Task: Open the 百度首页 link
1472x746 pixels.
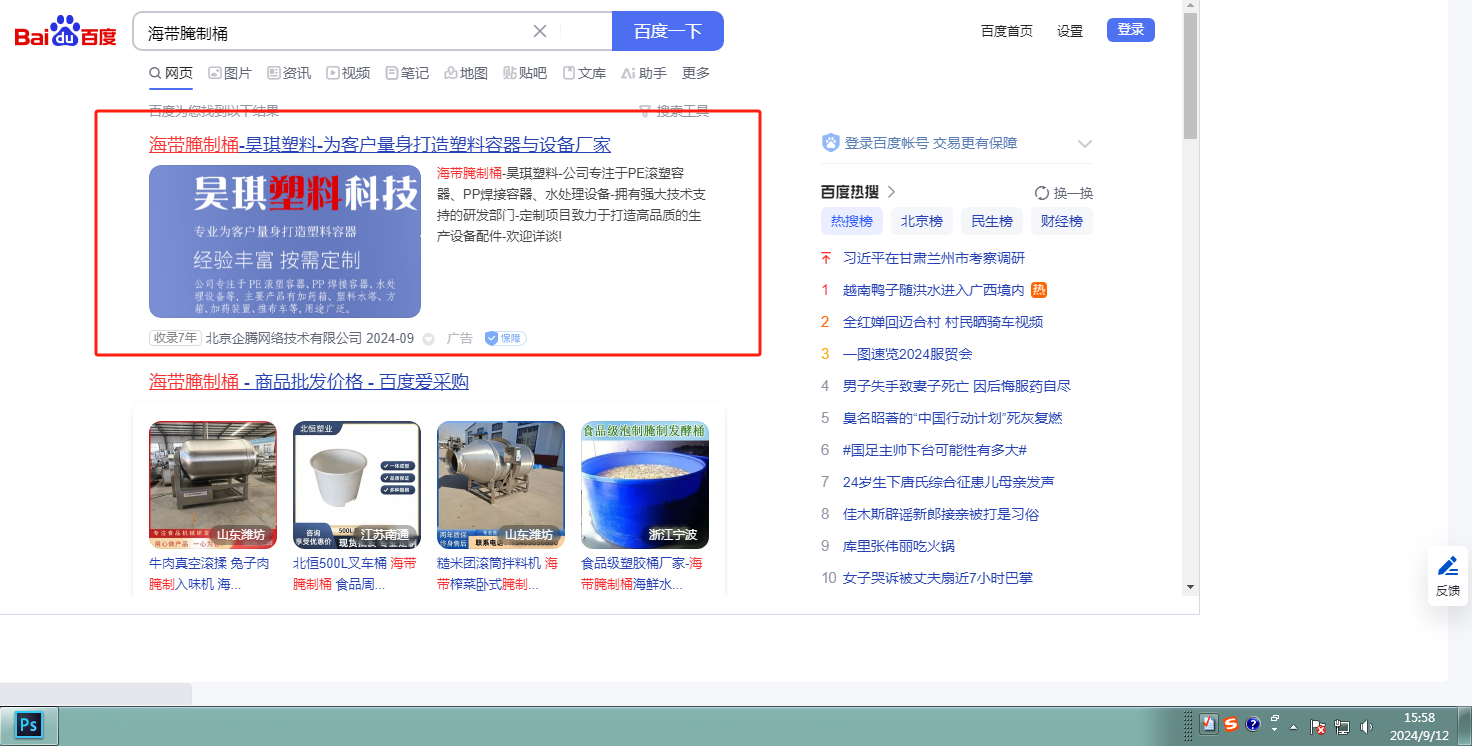Action: pos(1007,31)
